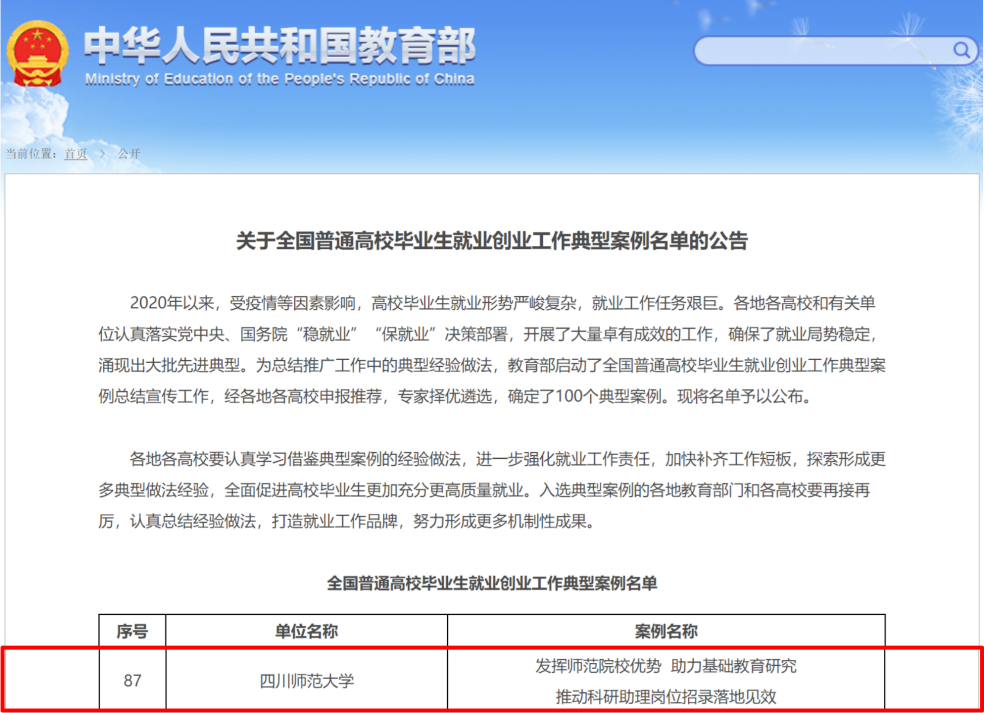
Task: Click the national emblem logo
Action: tap(37, 55)
